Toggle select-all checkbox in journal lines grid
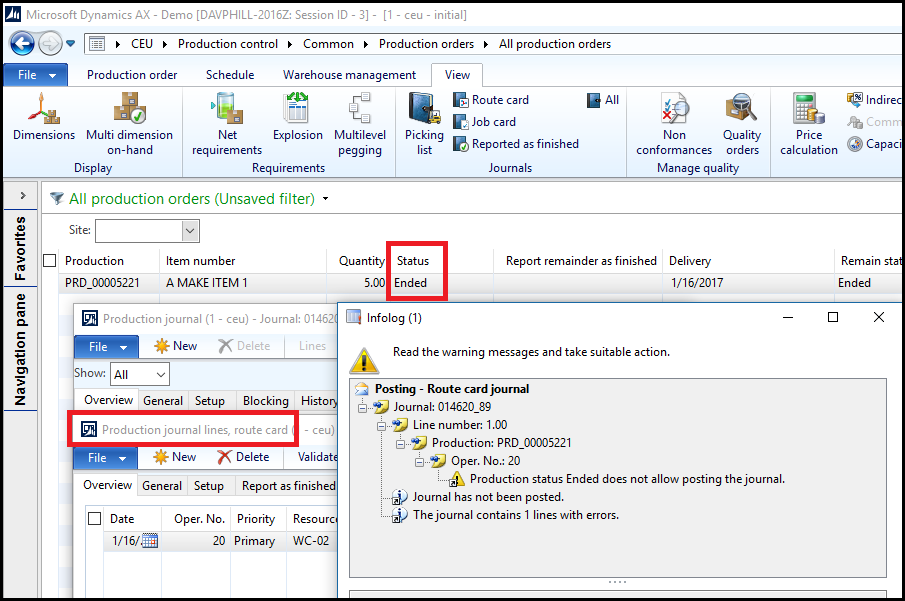Viewport: 905px width, 601px height. (95, 518)
